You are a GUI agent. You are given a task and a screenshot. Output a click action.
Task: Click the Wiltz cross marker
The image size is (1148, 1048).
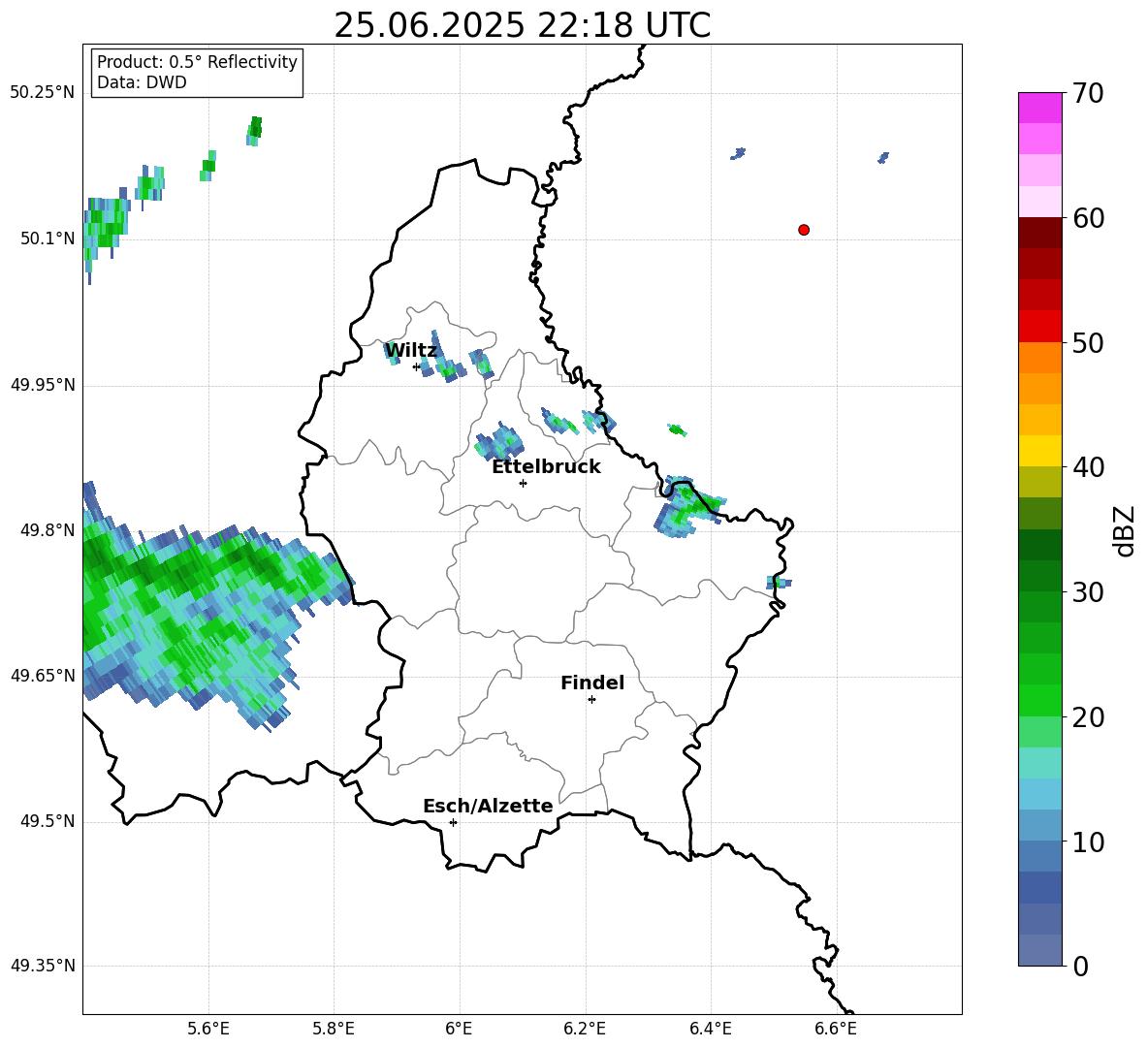click(417, 366)
